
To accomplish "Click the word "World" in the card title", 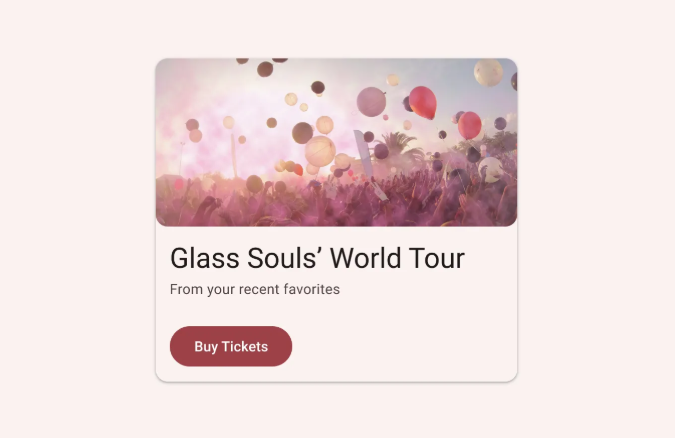I will click(365, 258).
